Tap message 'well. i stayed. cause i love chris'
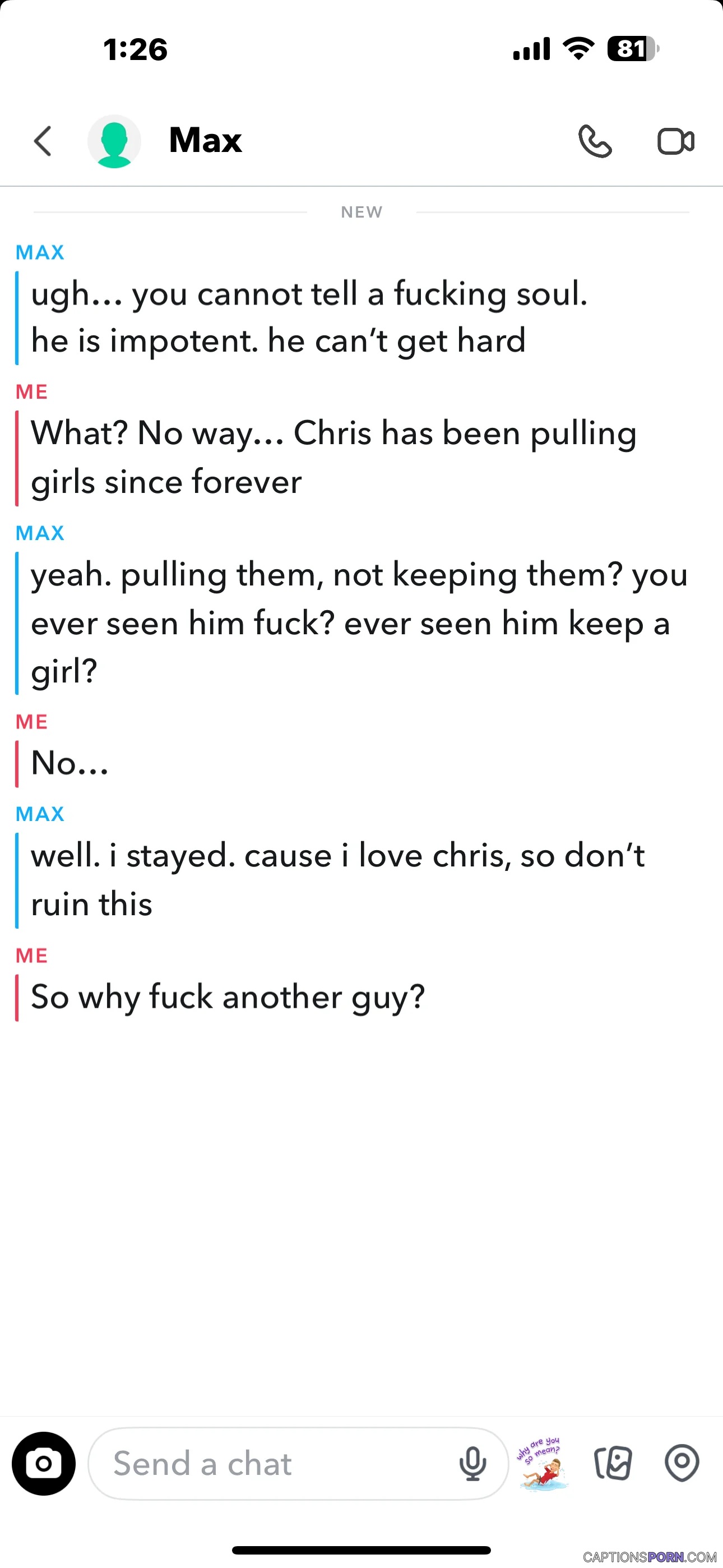The image size is (723, 1568). [338, 879]
